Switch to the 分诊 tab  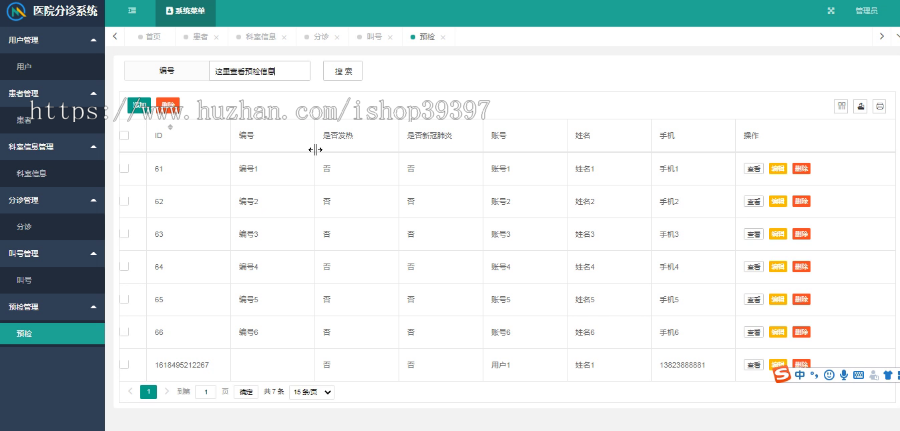[x=321, y=37]
